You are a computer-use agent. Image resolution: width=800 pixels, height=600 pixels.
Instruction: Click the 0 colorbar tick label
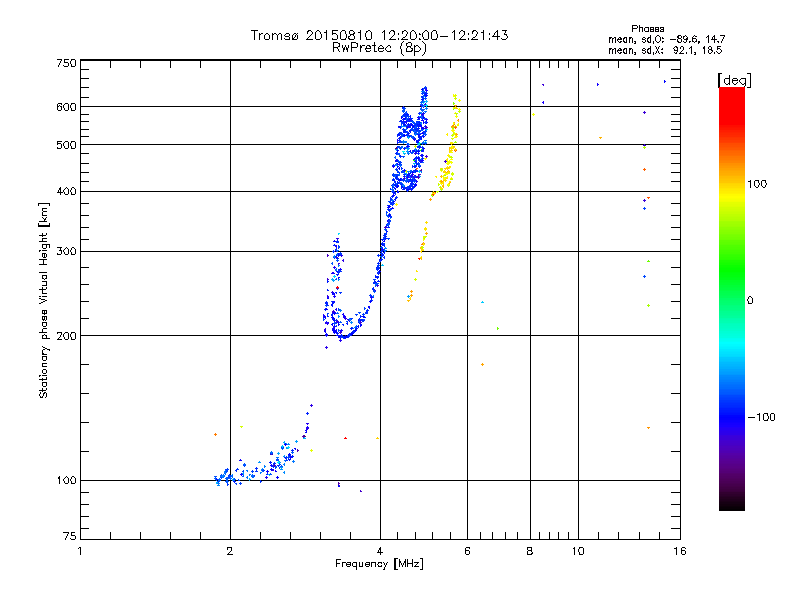(750, 301)
